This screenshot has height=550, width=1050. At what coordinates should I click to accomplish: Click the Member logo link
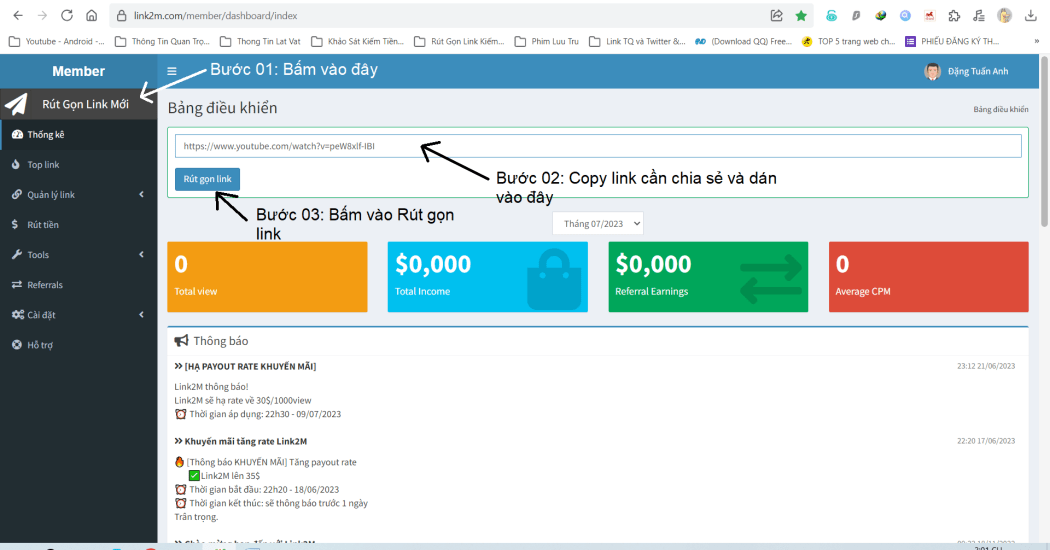pos(78,71)
